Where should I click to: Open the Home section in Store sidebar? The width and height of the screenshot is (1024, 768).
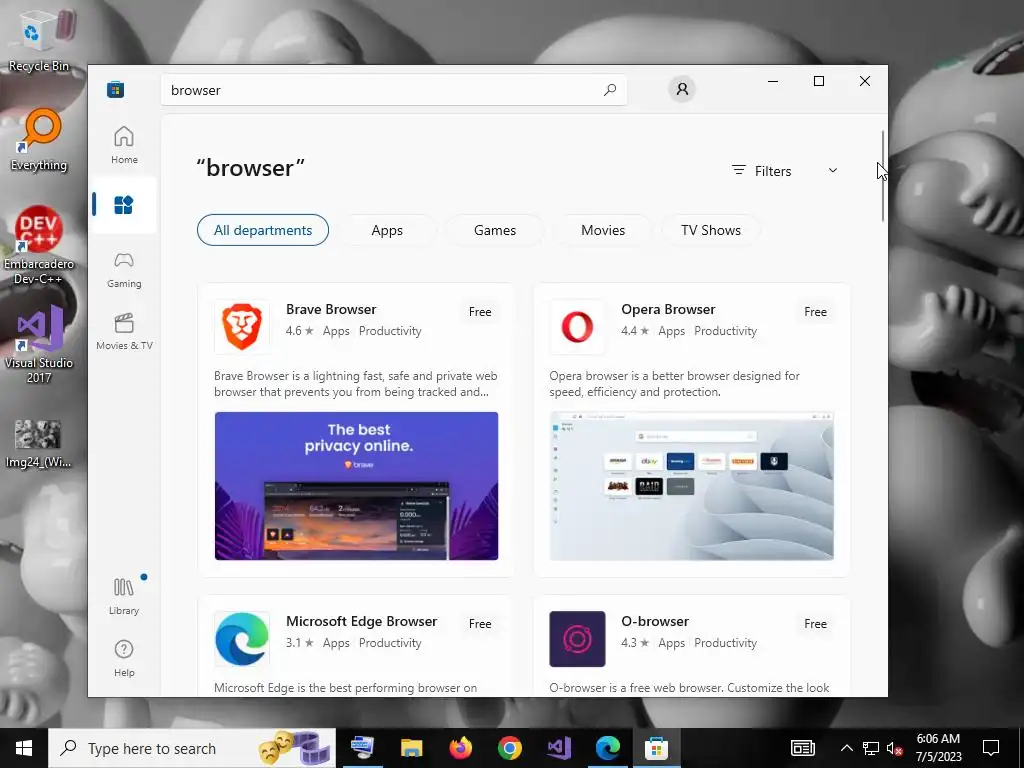(x=124, y=145)
